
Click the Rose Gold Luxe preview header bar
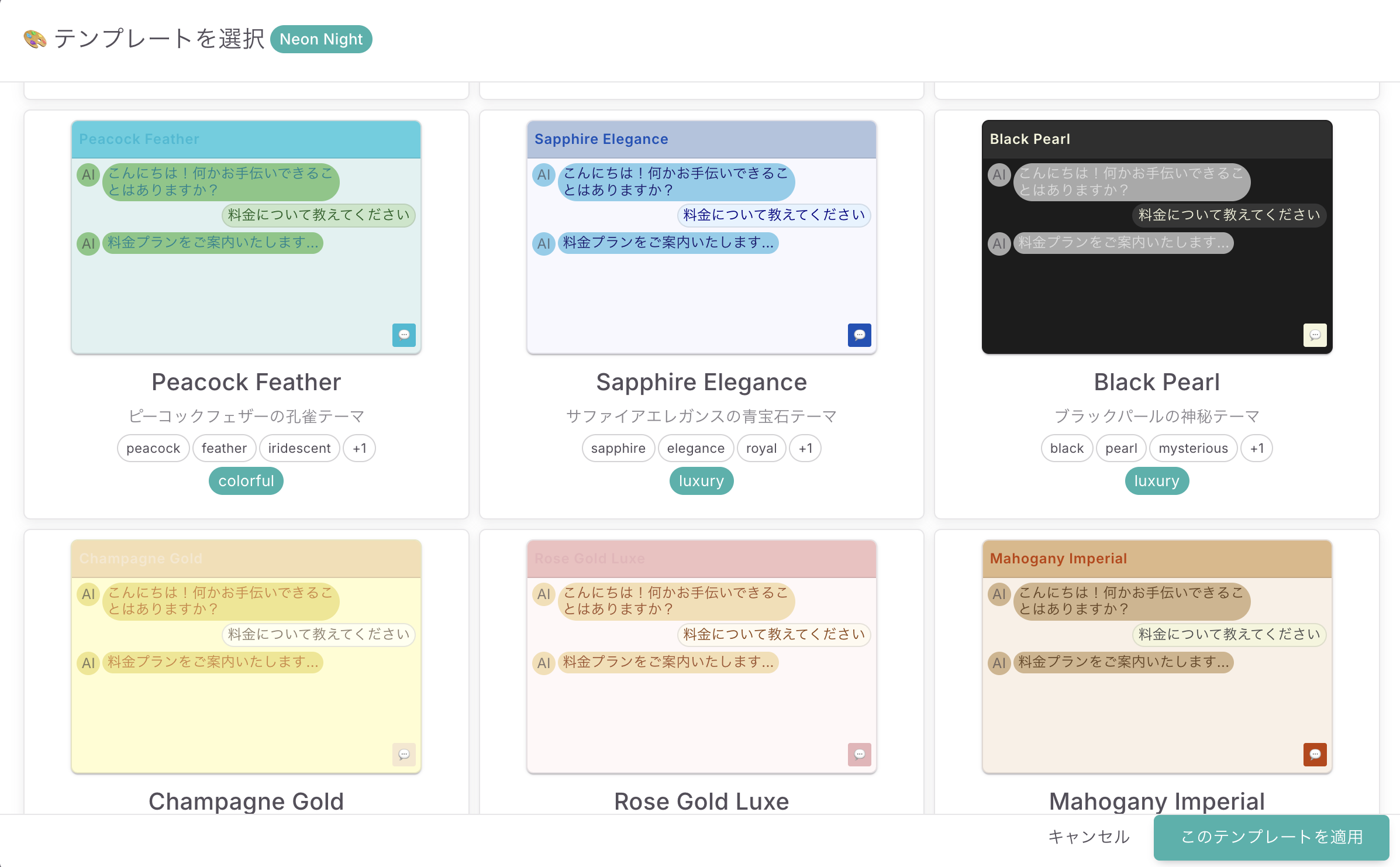(x=701, y=559)
